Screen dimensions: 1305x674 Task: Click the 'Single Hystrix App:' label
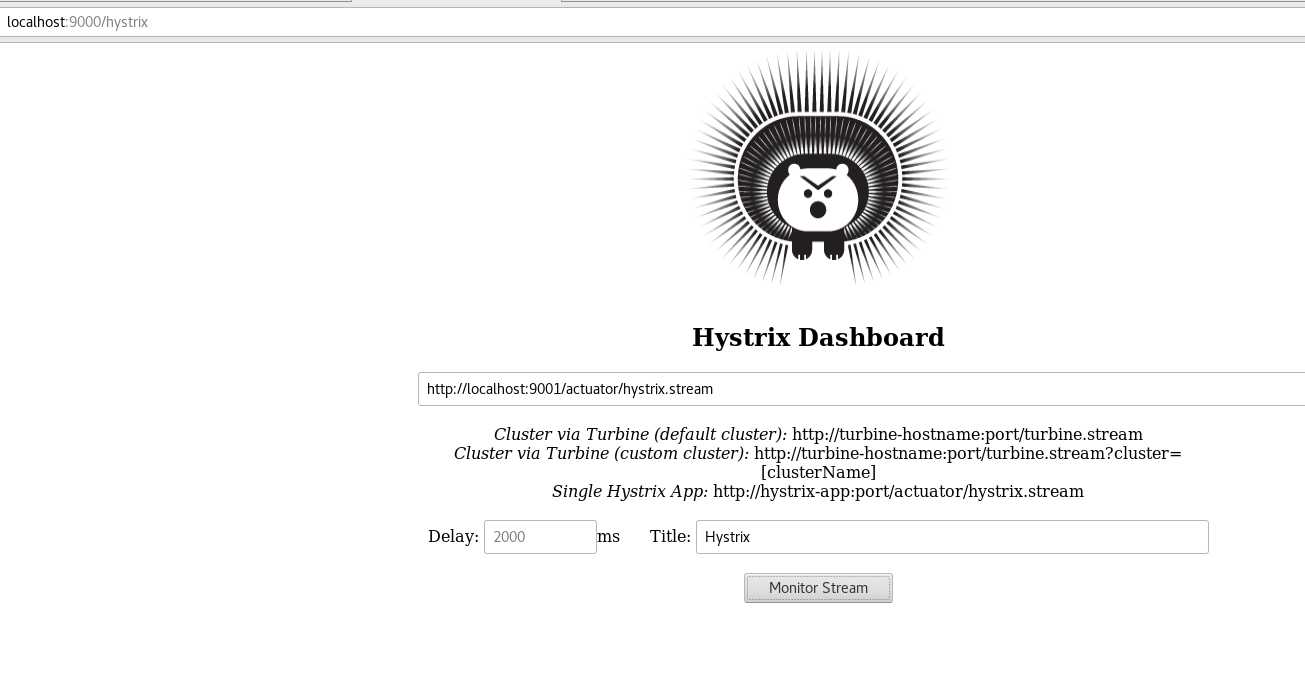point(630,492)
